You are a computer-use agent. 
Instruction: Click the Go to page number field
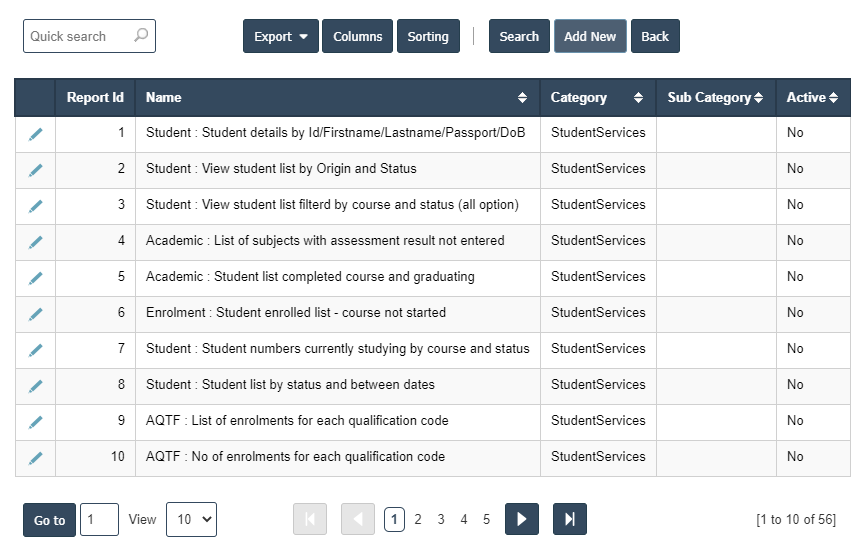pos(99,519)
